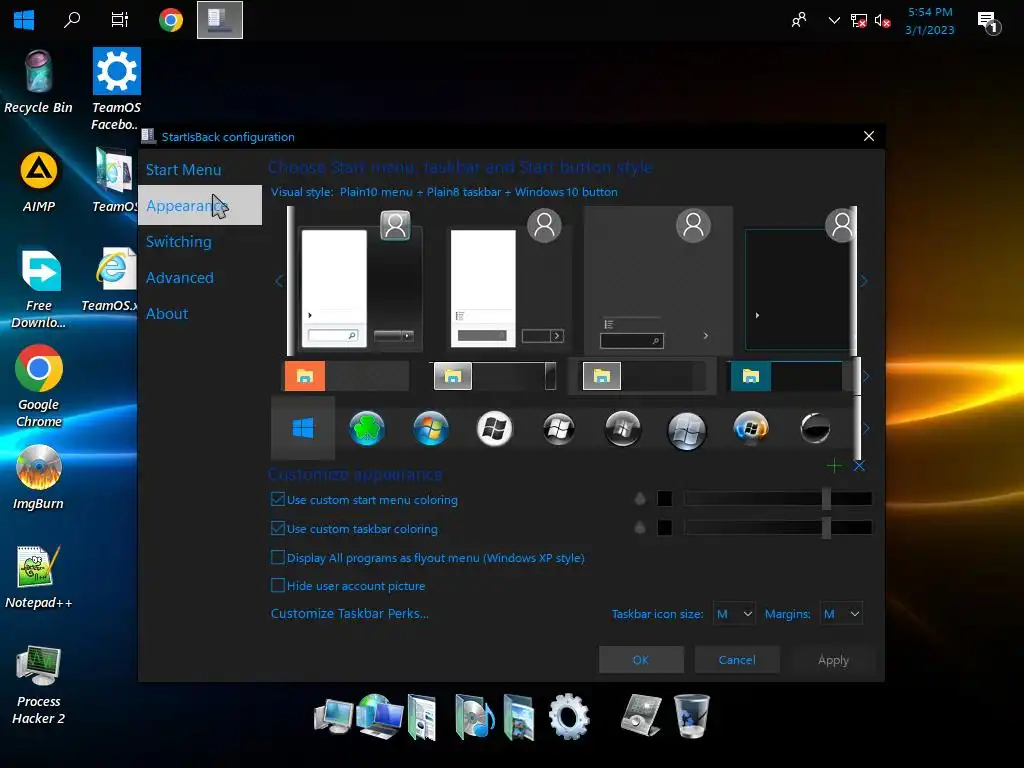This screenshot has height=768, width=1024.
Task: Pick the black start menu style thumbnail
Action: (799, 282)
